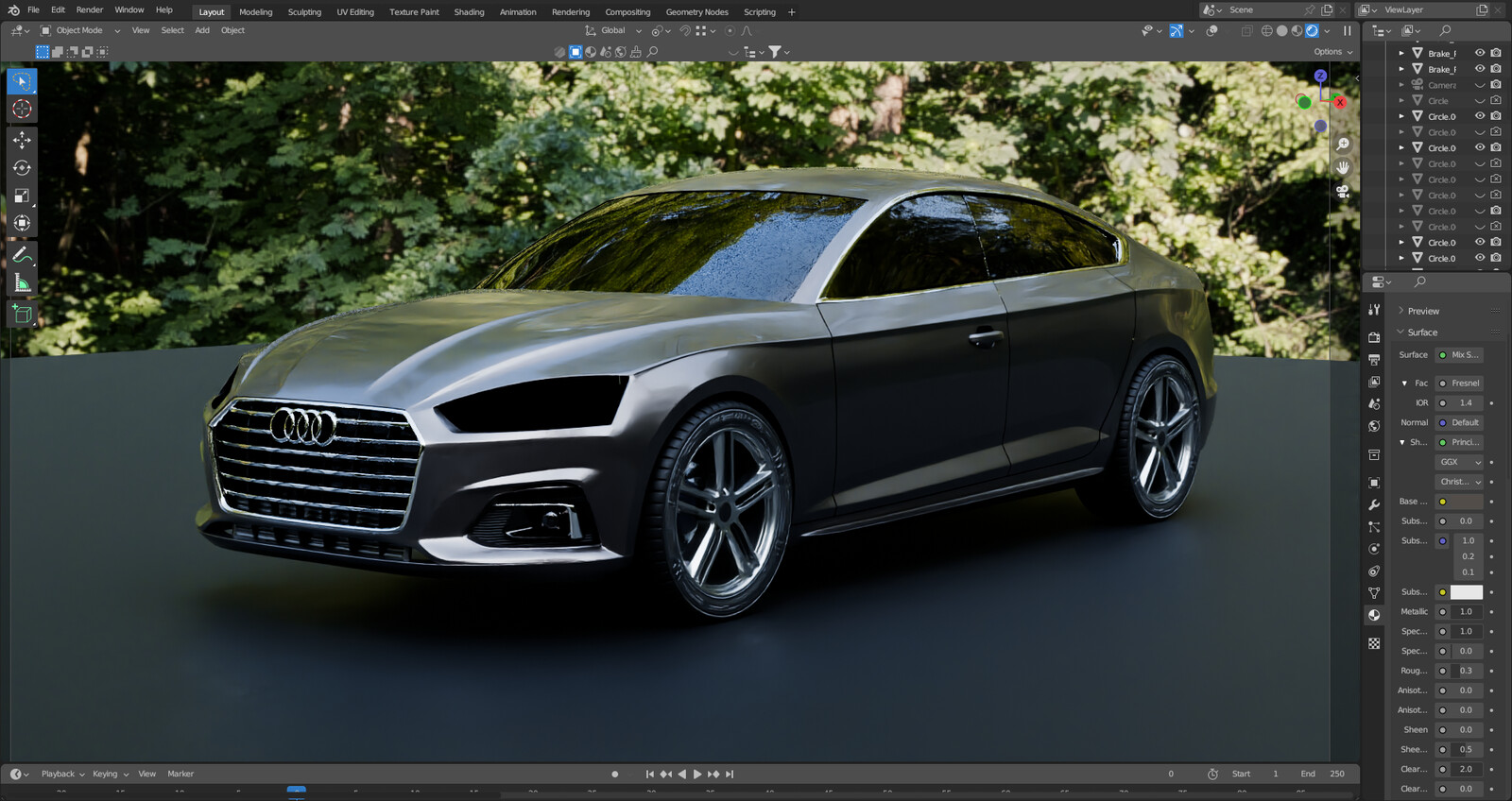Click the Z axis on navigation gizmo

click(x=1320, y=76)
